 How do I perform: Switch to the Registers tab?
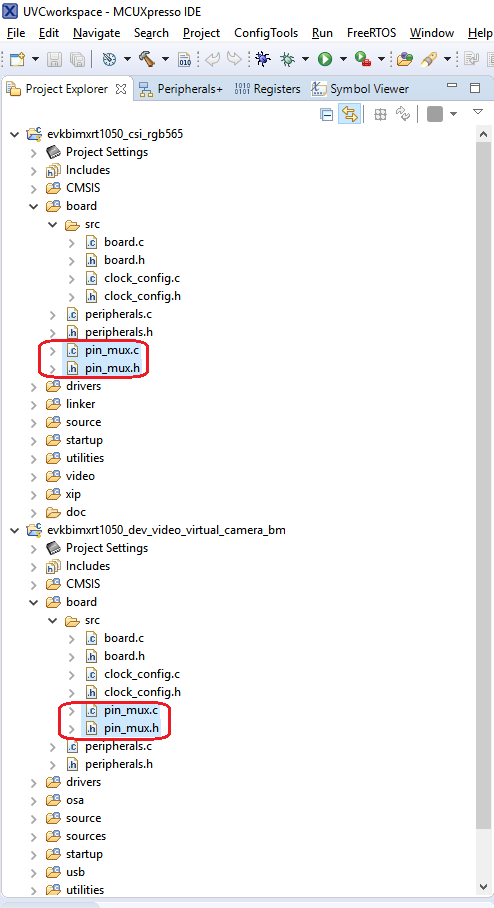point(268,89)
